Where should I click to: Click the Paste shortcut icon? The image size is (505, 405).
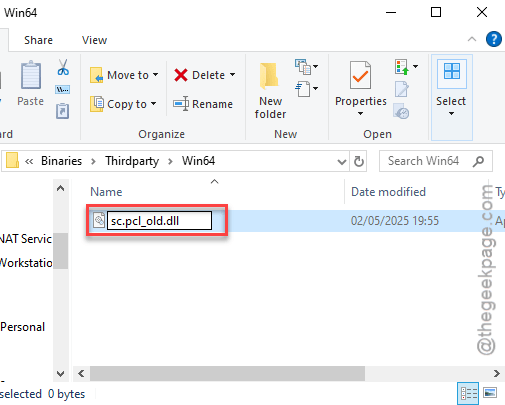point(62,111)
